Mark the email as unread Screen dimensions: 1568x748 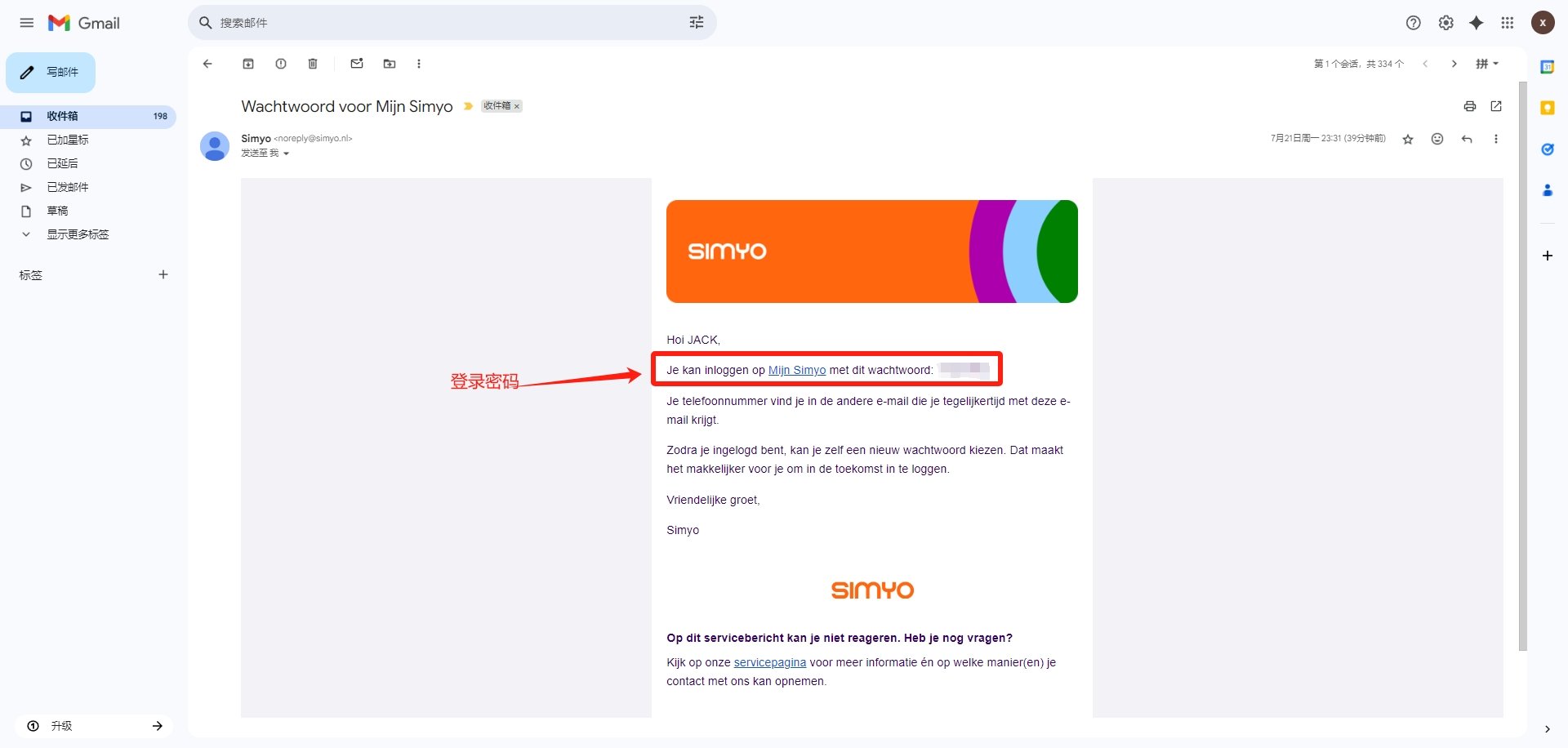pos(357,64)
